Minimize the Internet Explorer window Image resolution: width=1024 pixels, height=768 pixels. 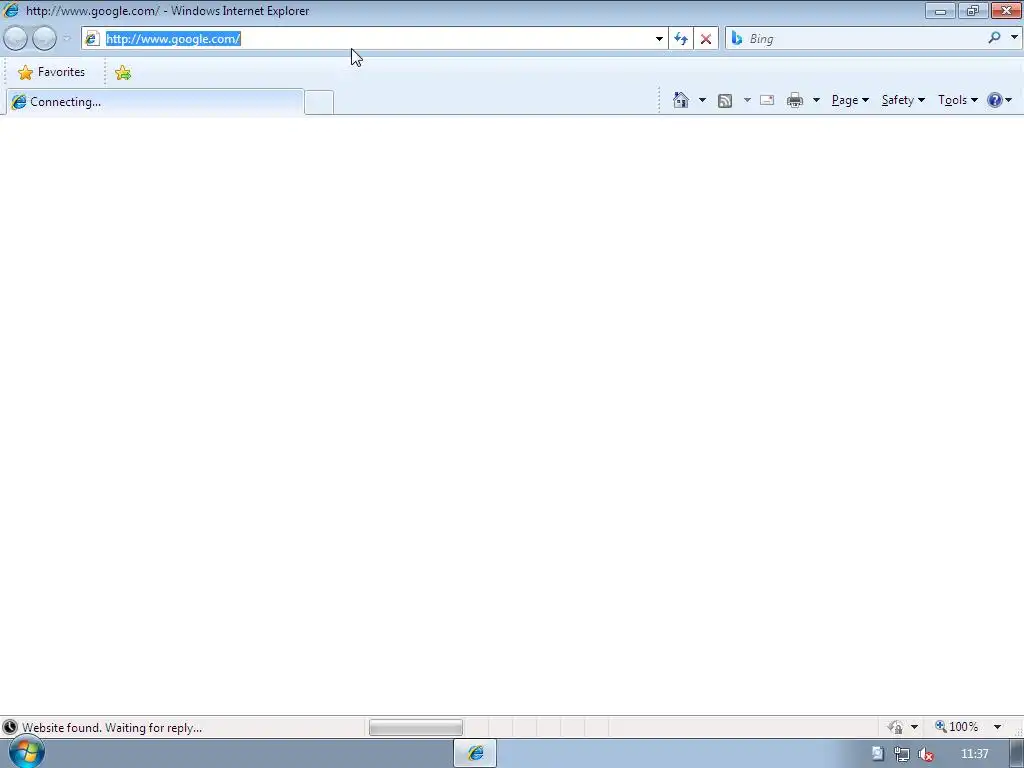click(x=940, y=10)
